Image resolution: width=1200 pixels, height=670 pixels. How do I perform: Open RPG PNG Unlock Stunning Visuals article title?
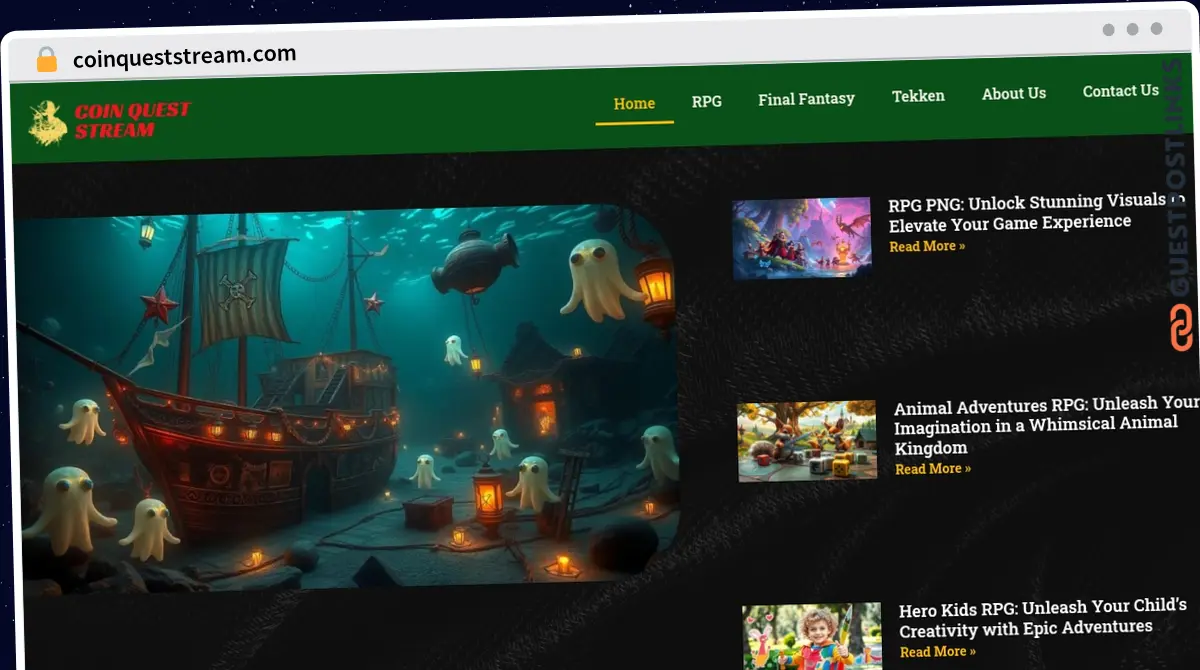coord(1036,212)
